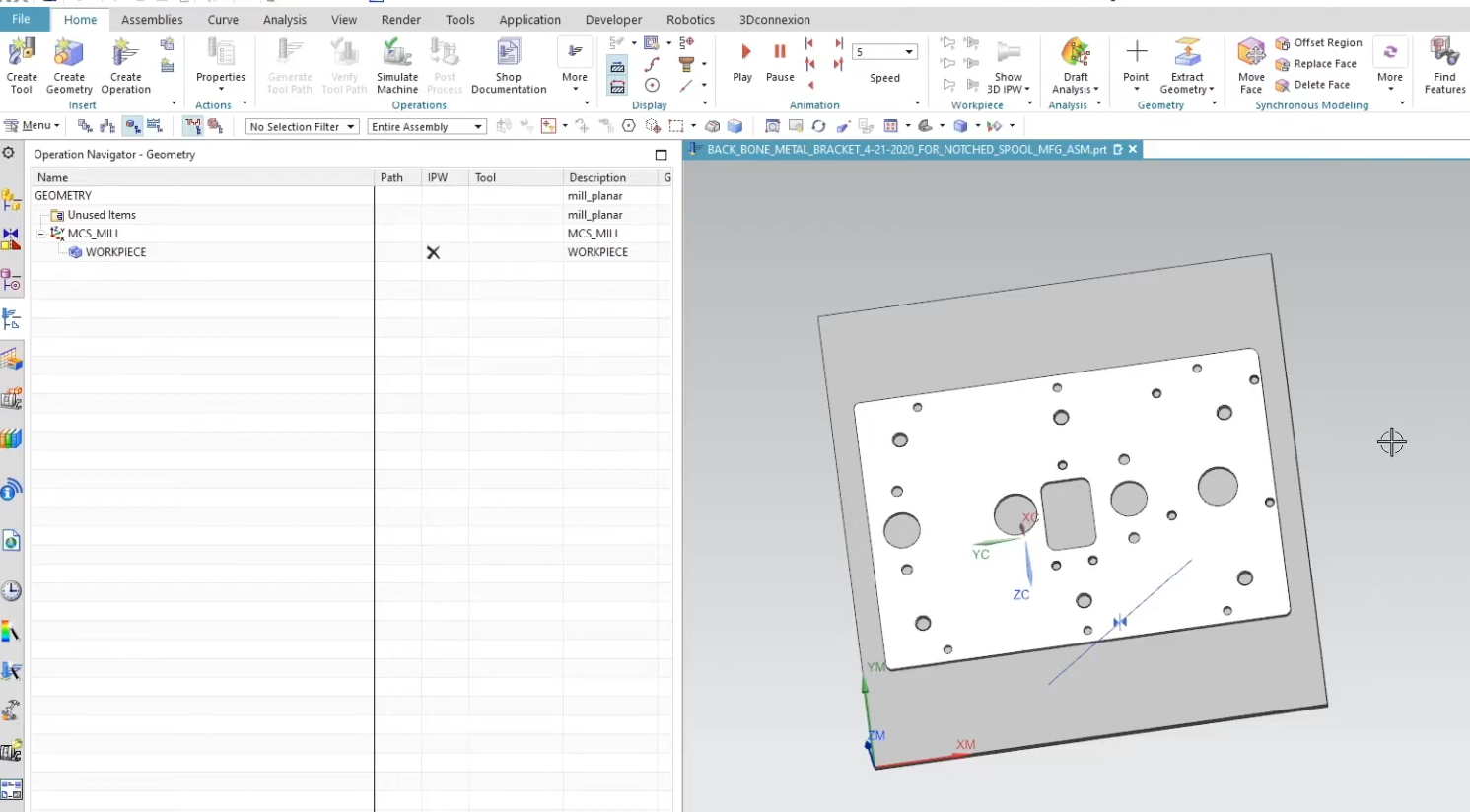1470x812 pixels.
Task: Expand the Display group options arrow
Action: pos(704,103)
